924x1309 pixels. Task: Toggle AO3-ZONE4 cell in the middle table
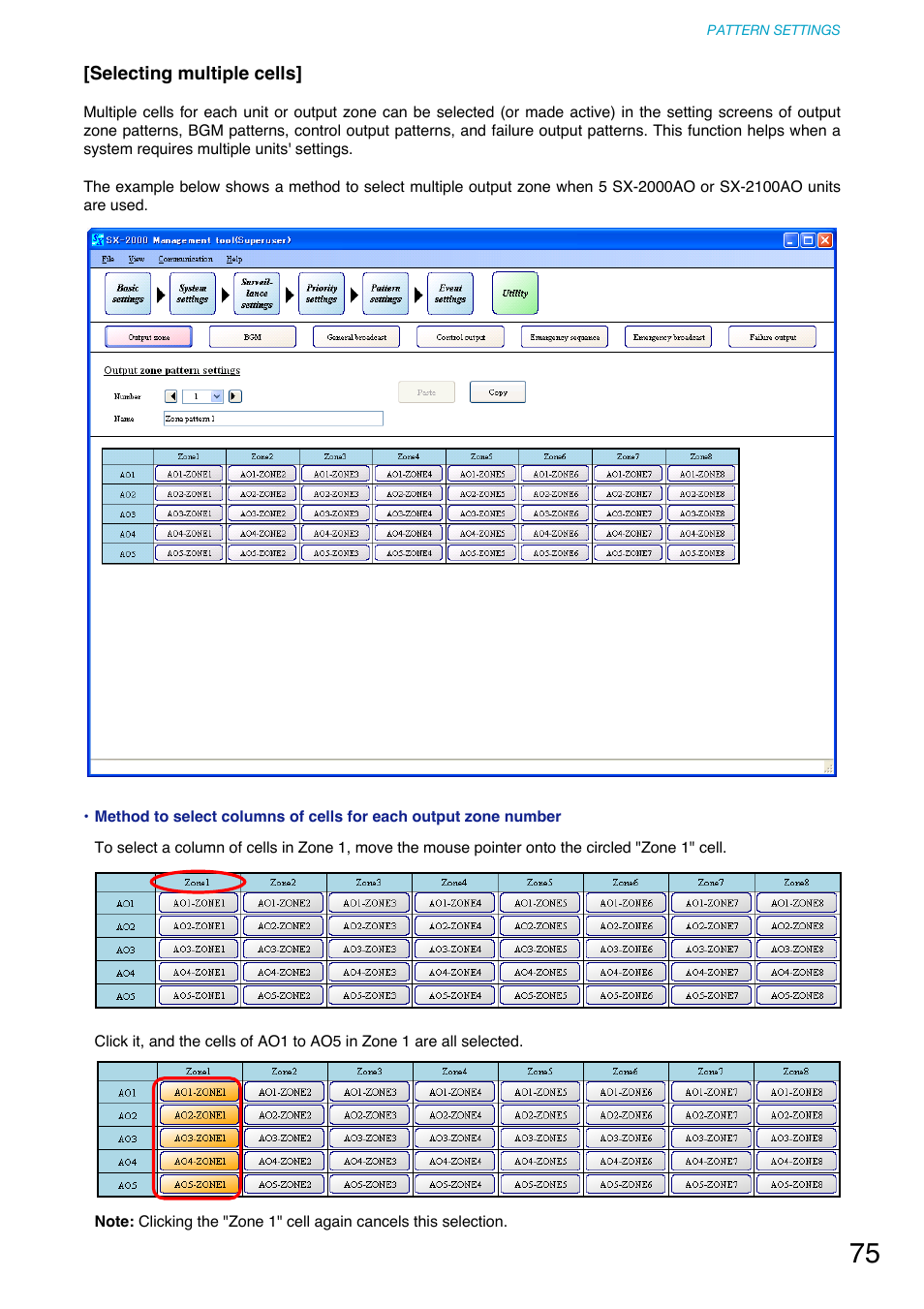[455, 950]
